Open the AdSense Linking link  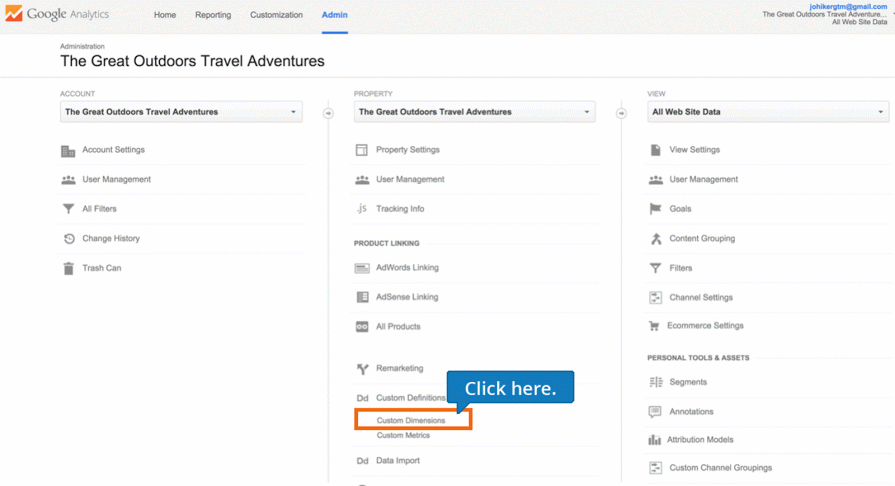click(x=407, y=297)
